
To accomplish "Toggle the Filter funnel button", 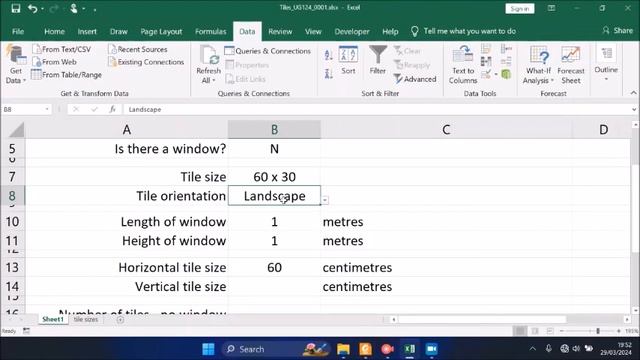I will click(378, 60).
